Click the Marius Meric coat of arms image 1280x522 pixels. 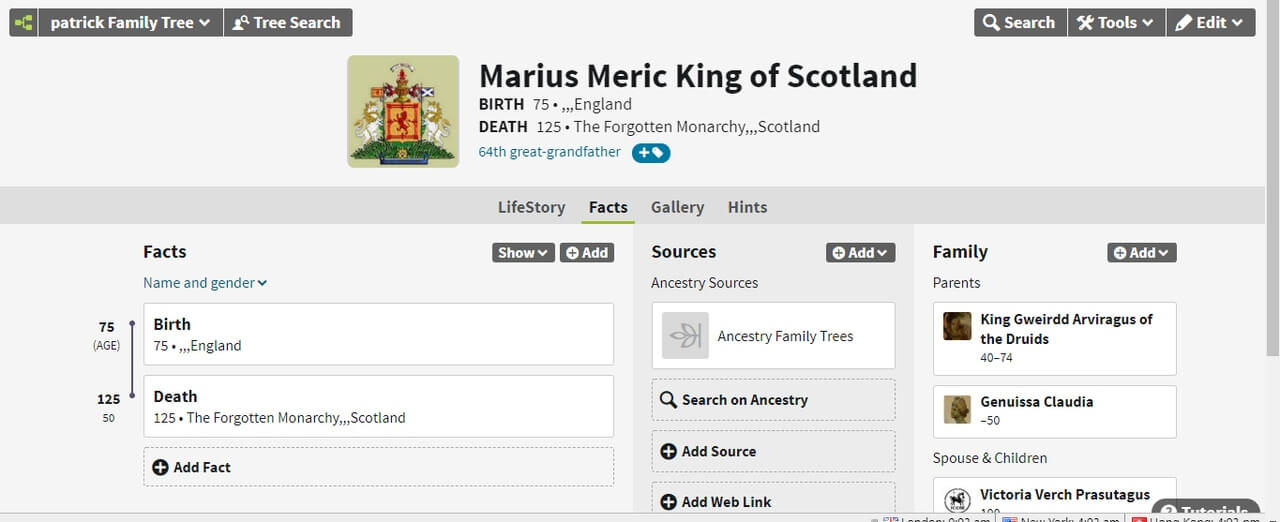[x=403, y=111]
